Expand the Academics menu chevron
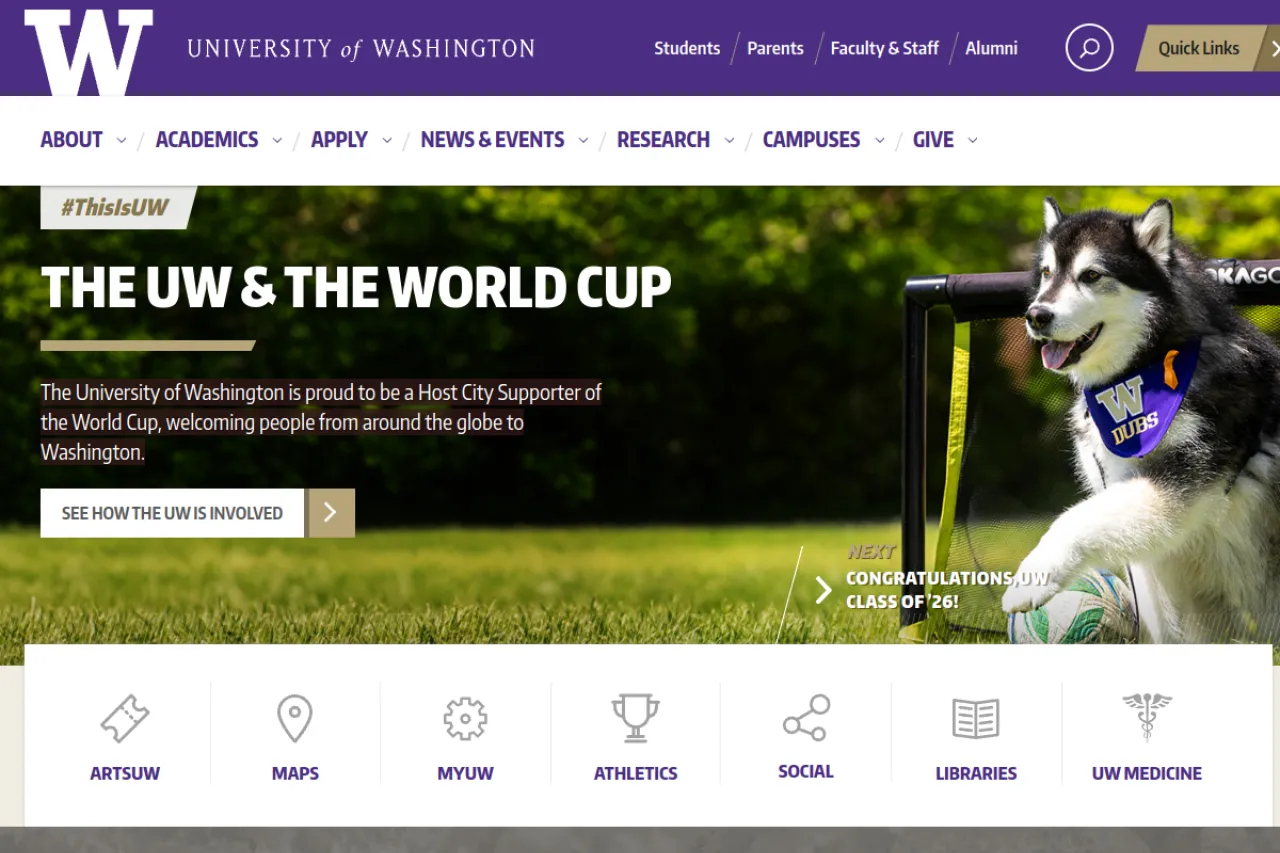 [x=277, y=140]
